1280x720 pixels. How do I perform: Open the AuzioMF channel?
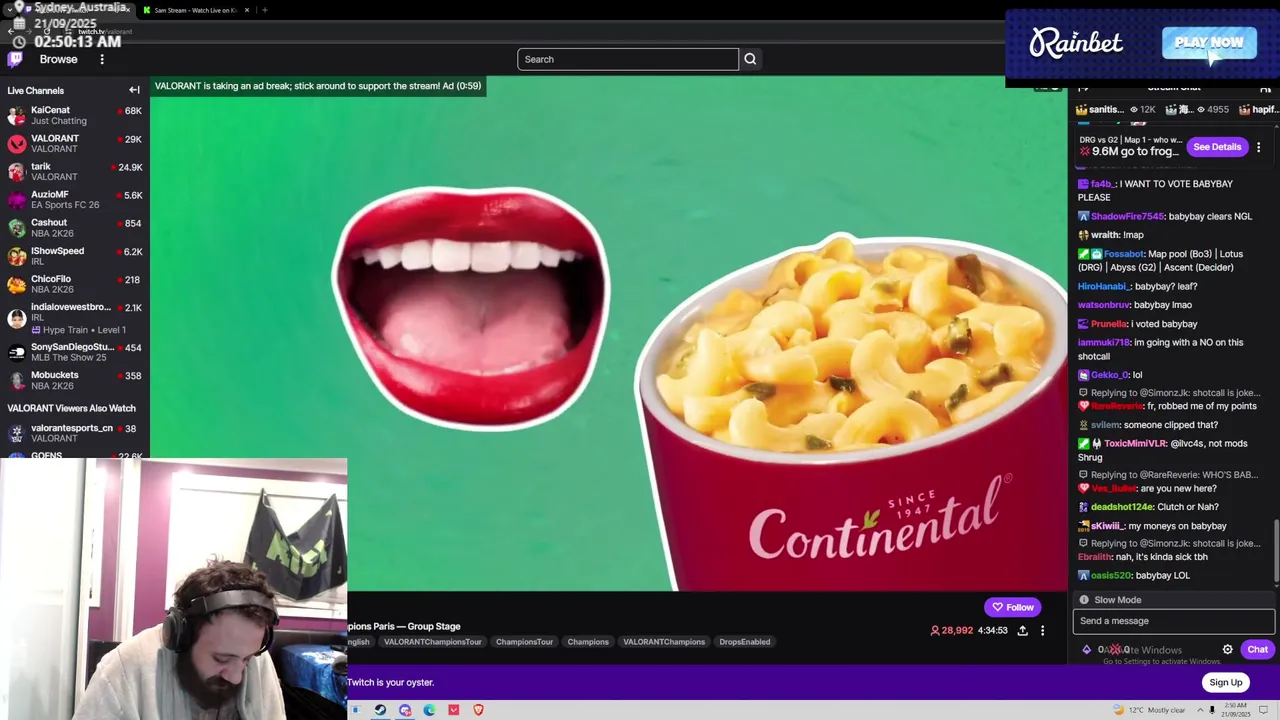click(75, 199)
